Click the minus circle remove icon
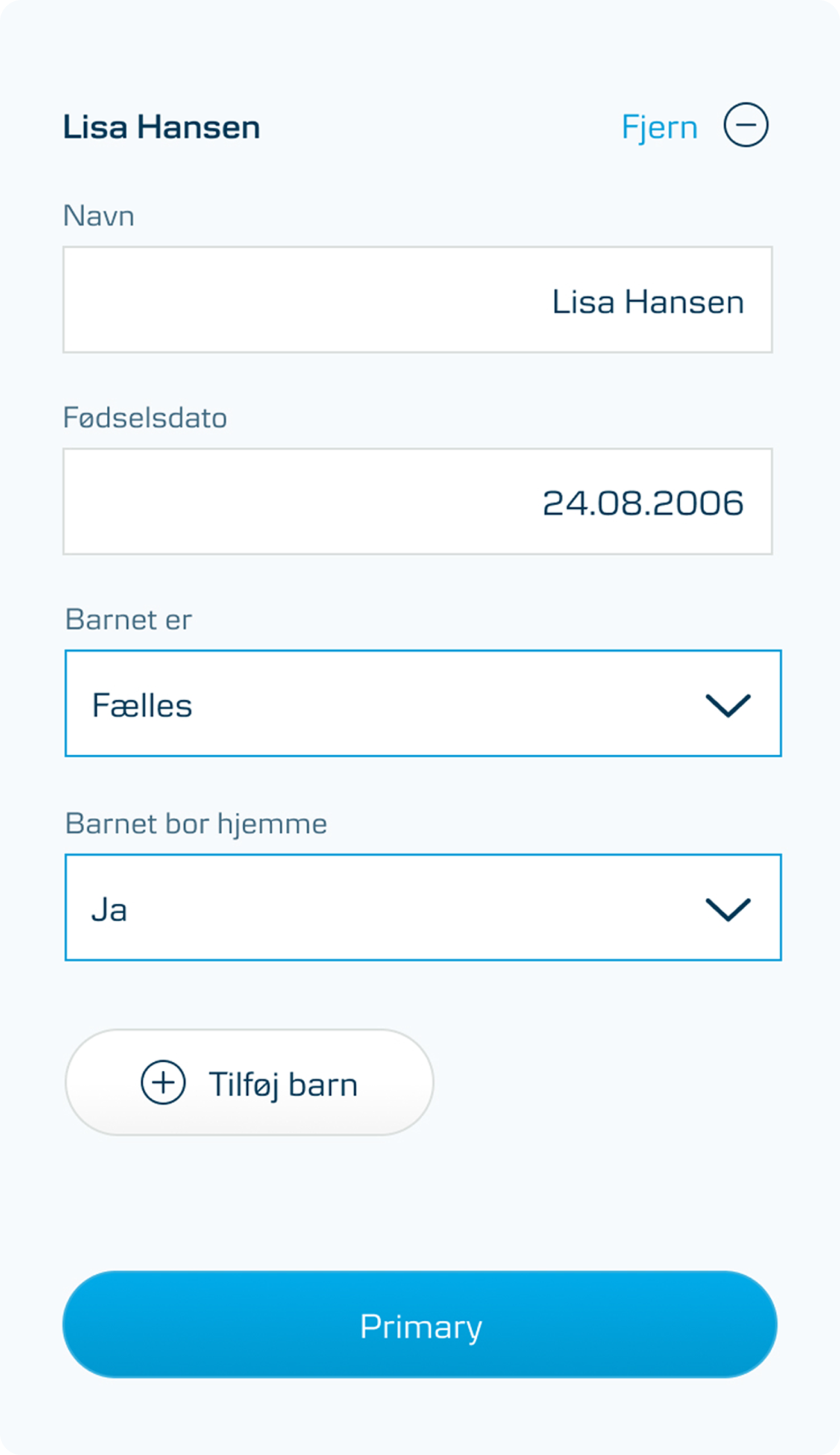 (x=746, y=125)
